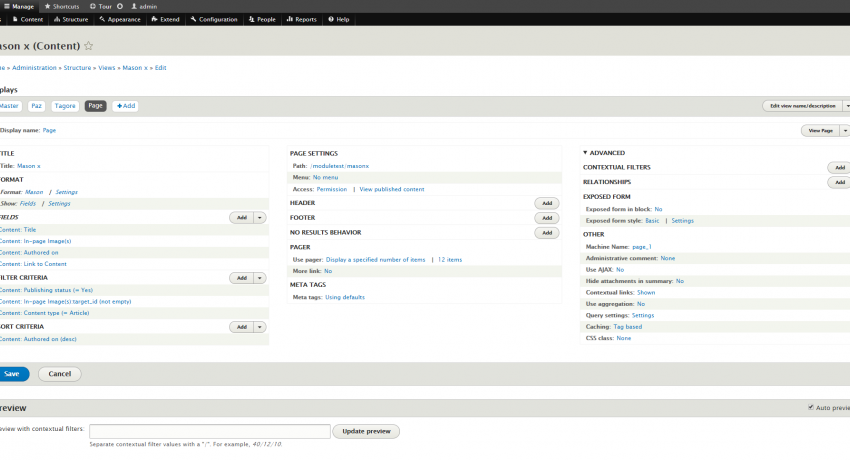Open the Appearance admin menu
Viewport: 850px width, 460px height.
click(x=120, y=20)
